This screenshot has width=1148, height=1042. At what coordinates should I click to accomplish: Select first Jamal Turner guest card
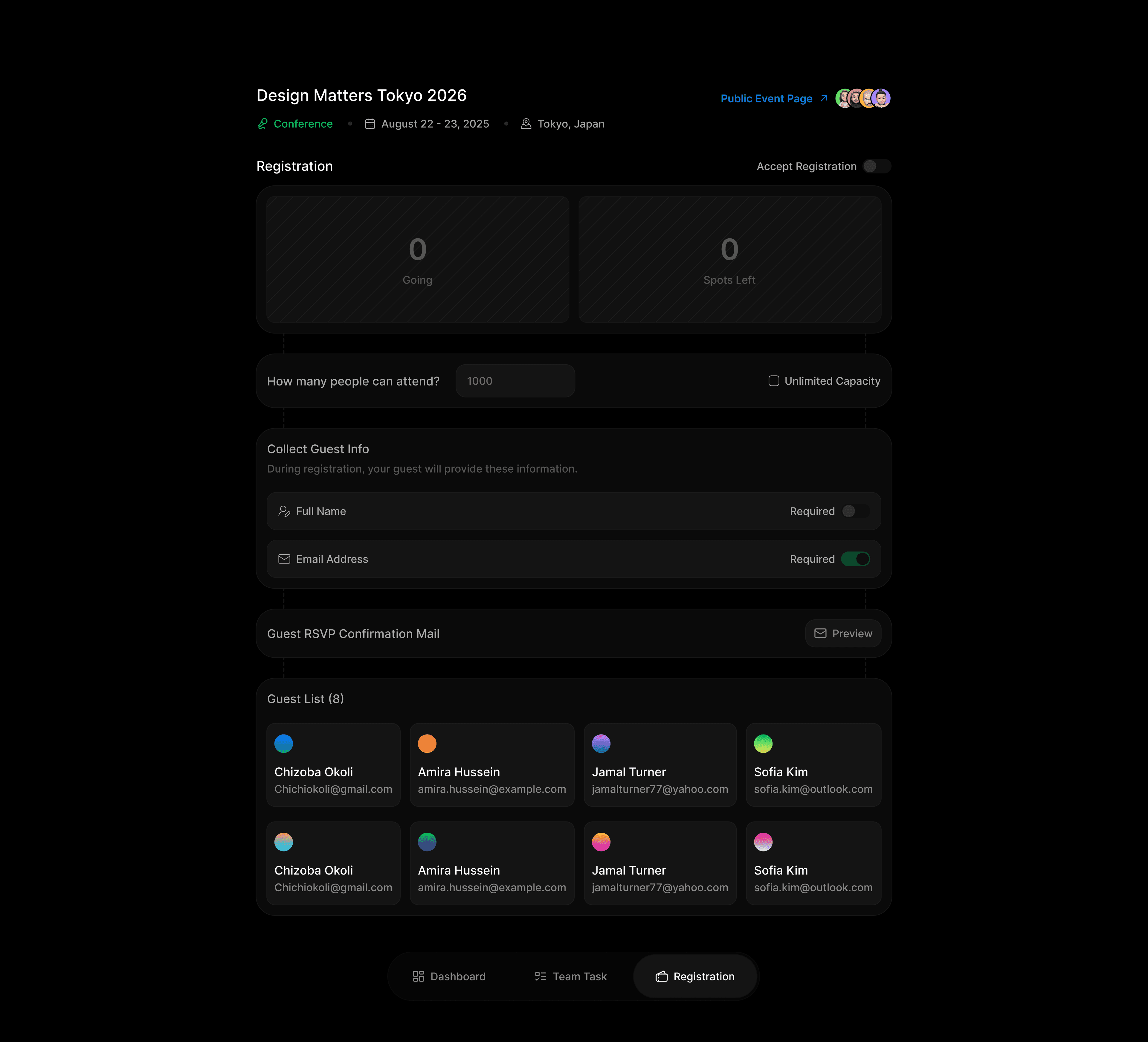[x=660, y=765]
